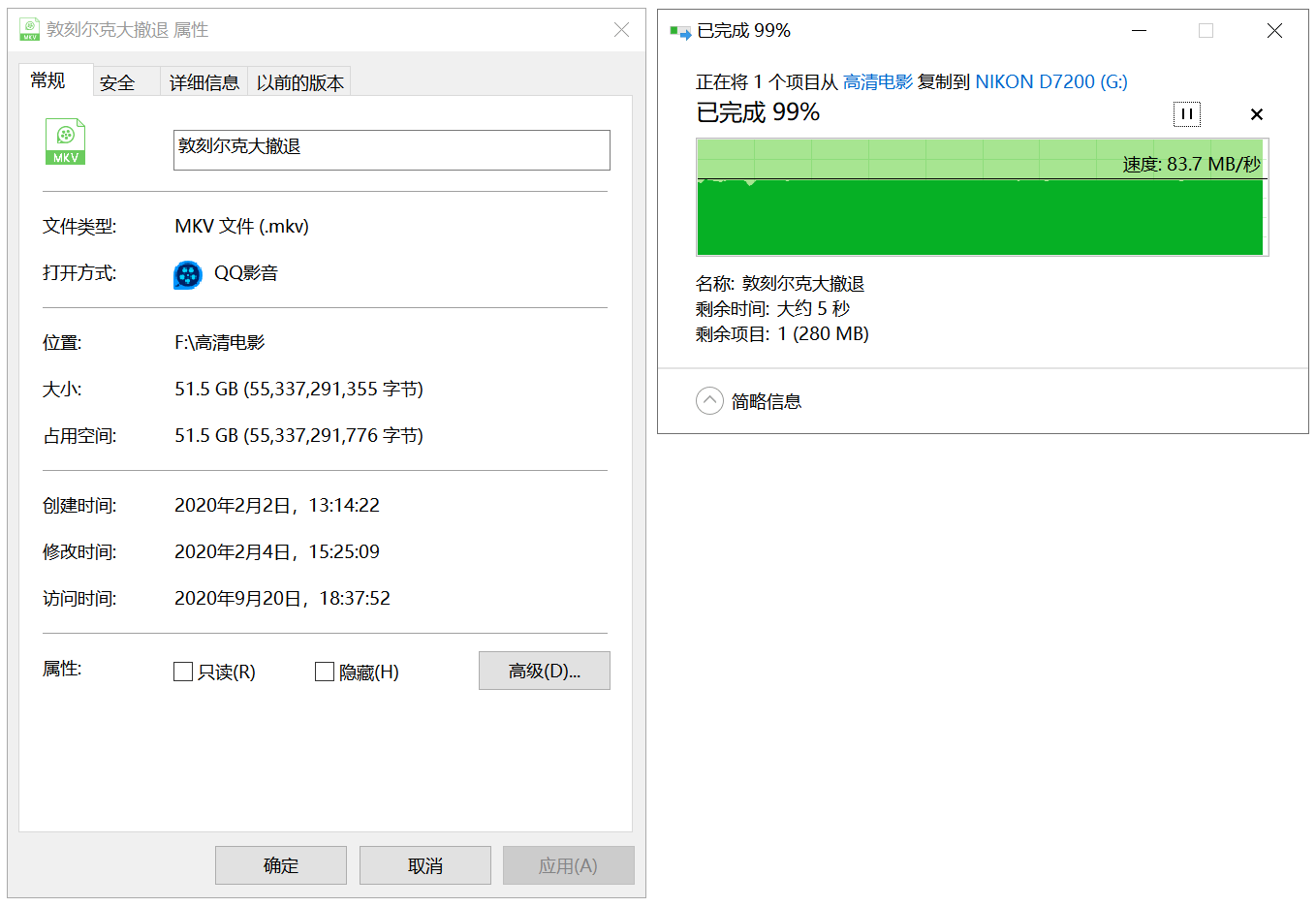Viewport: 1316px width, 907px height.
Task: Click the file name text field
Action: (392, 150)
